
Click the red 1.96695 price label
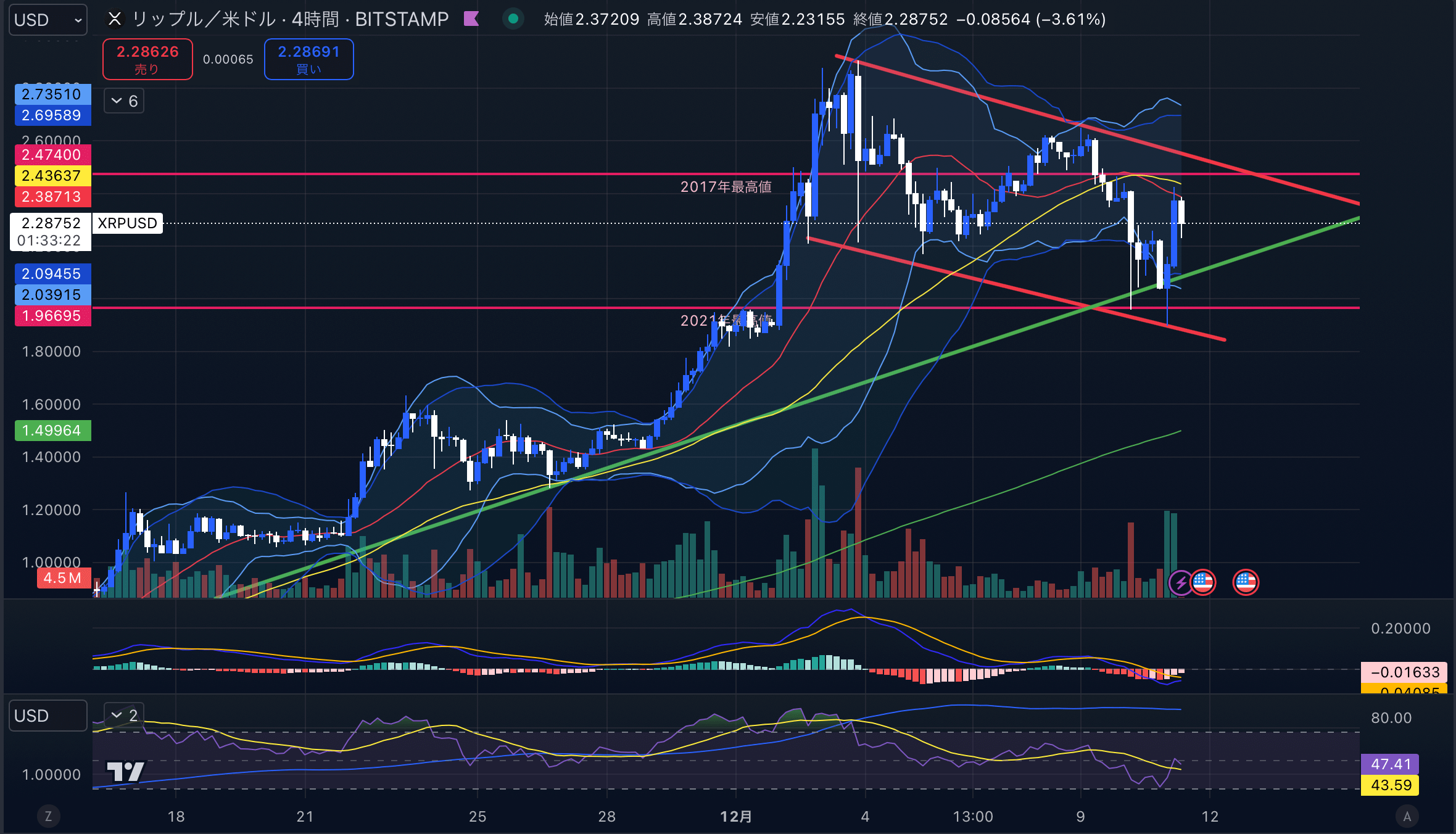(x=52, y=316)
